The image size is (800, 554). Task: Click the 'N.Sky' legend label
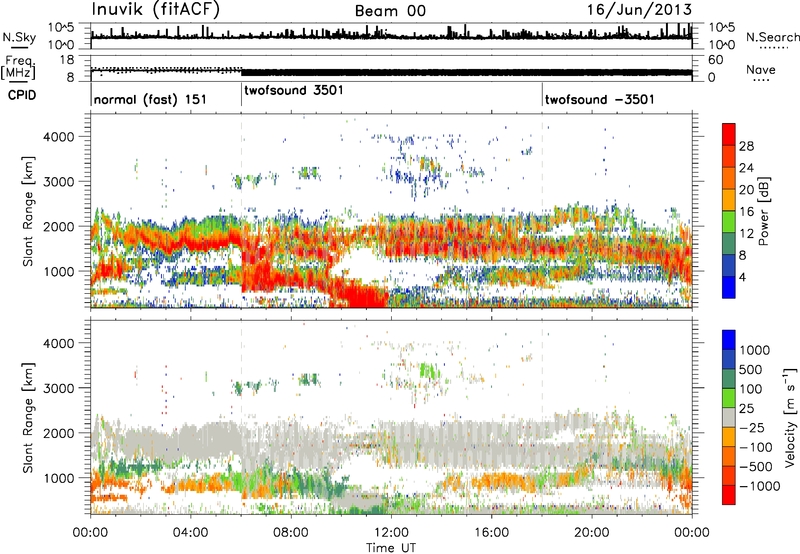[19, 38]
